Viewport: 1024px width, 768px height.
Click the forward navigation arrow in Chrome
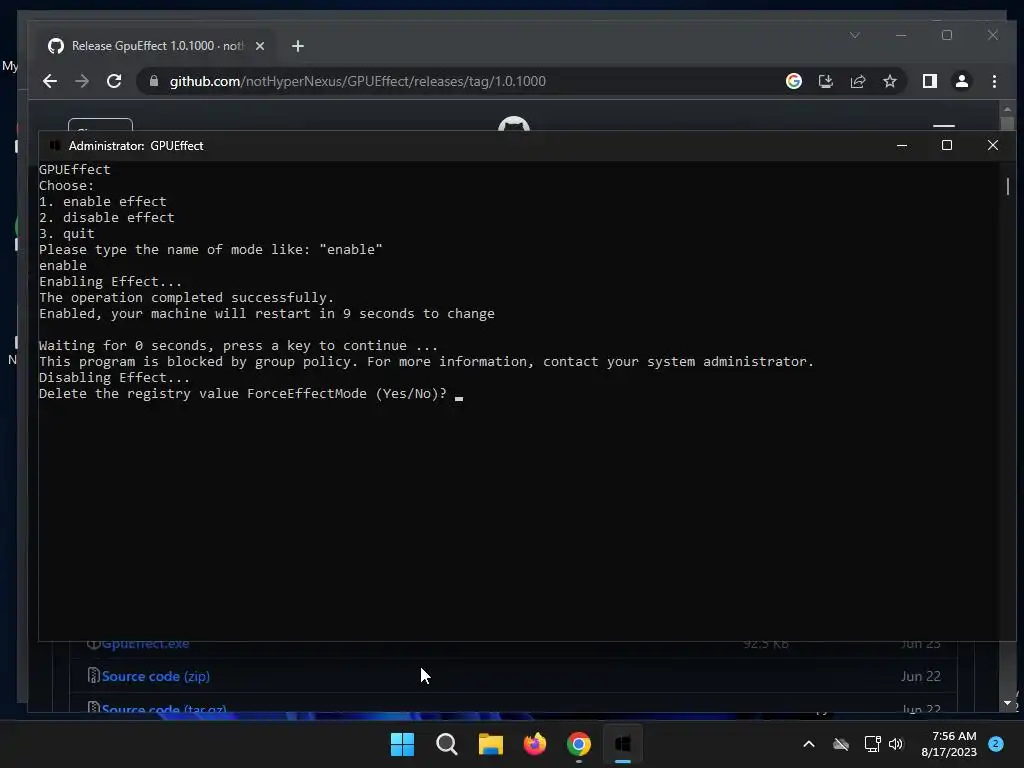82,81
